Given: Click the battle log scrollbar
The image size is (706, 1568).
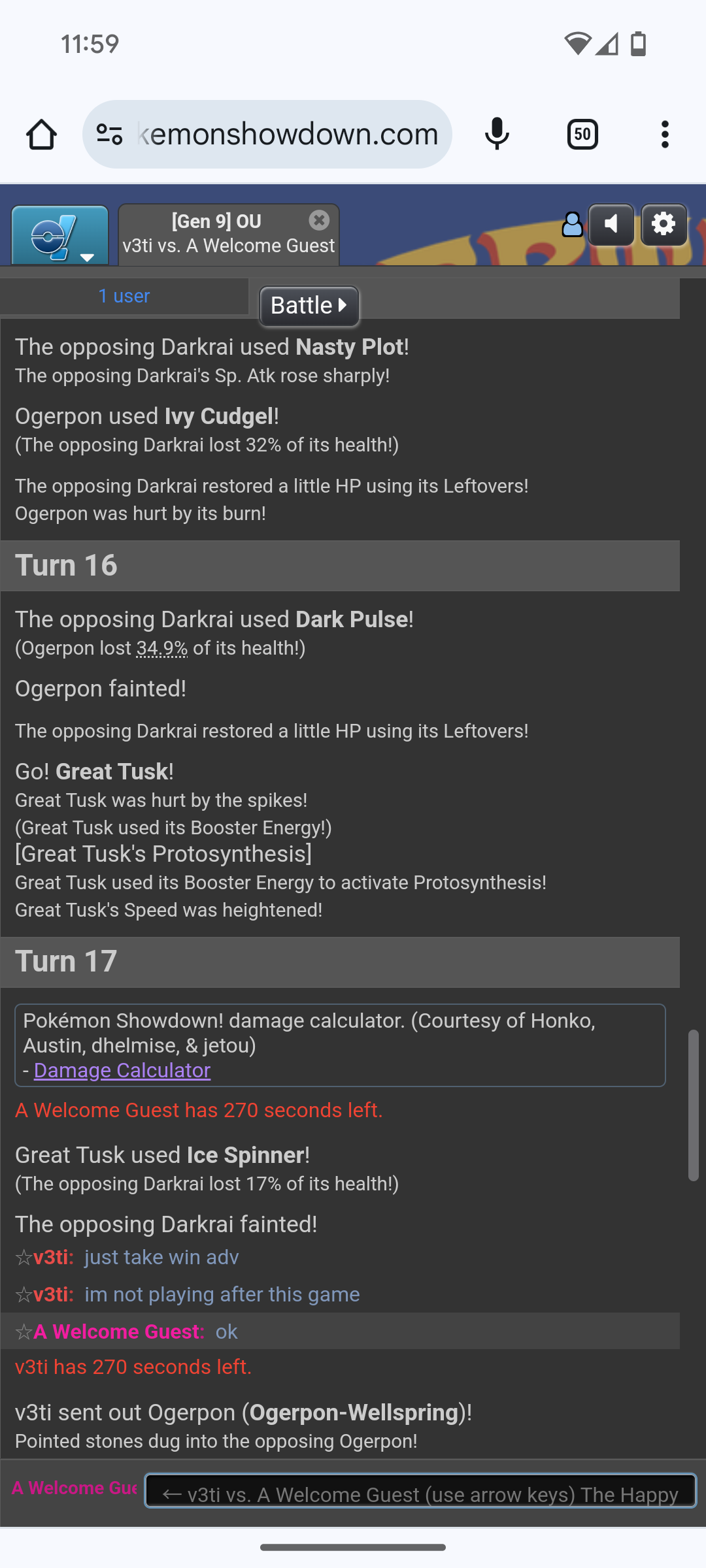Looking at the screenshot, I should pos(693,1105).
